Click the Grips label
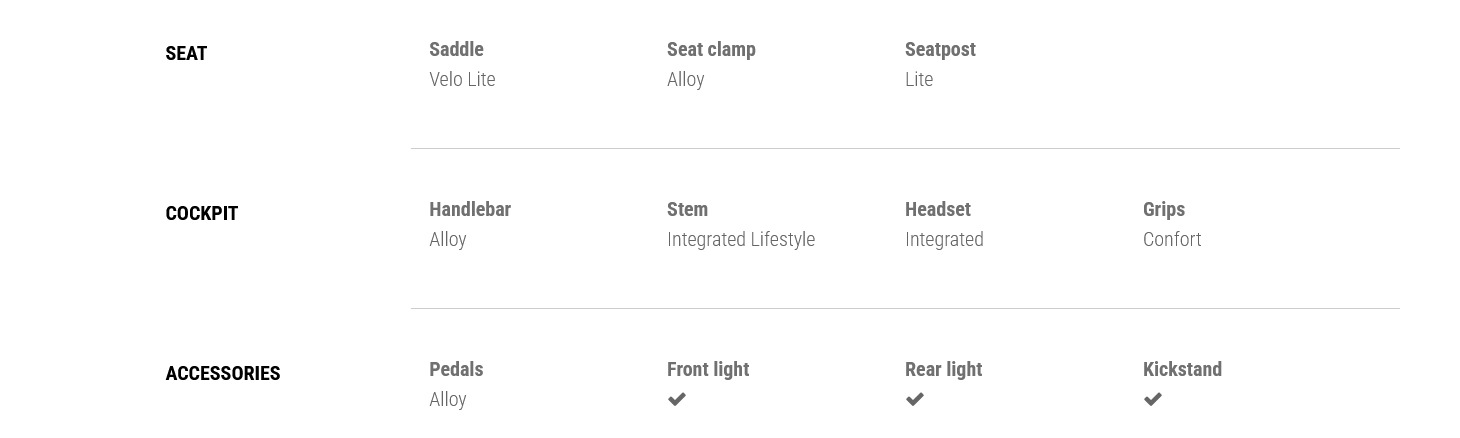This screenshot has width=1460, height=438. 1164,209
